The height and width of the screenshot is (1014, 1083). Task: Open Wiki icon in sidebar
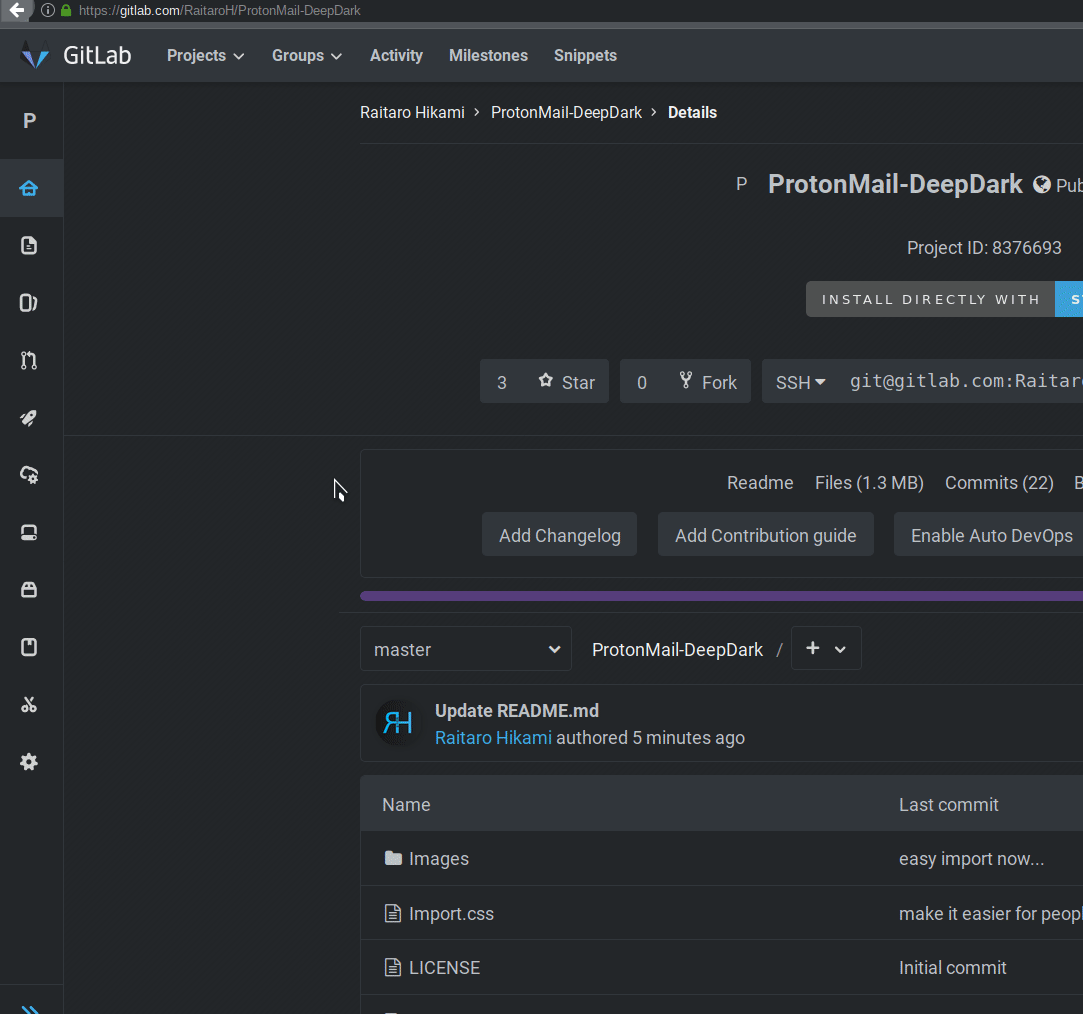coord(29,647)
